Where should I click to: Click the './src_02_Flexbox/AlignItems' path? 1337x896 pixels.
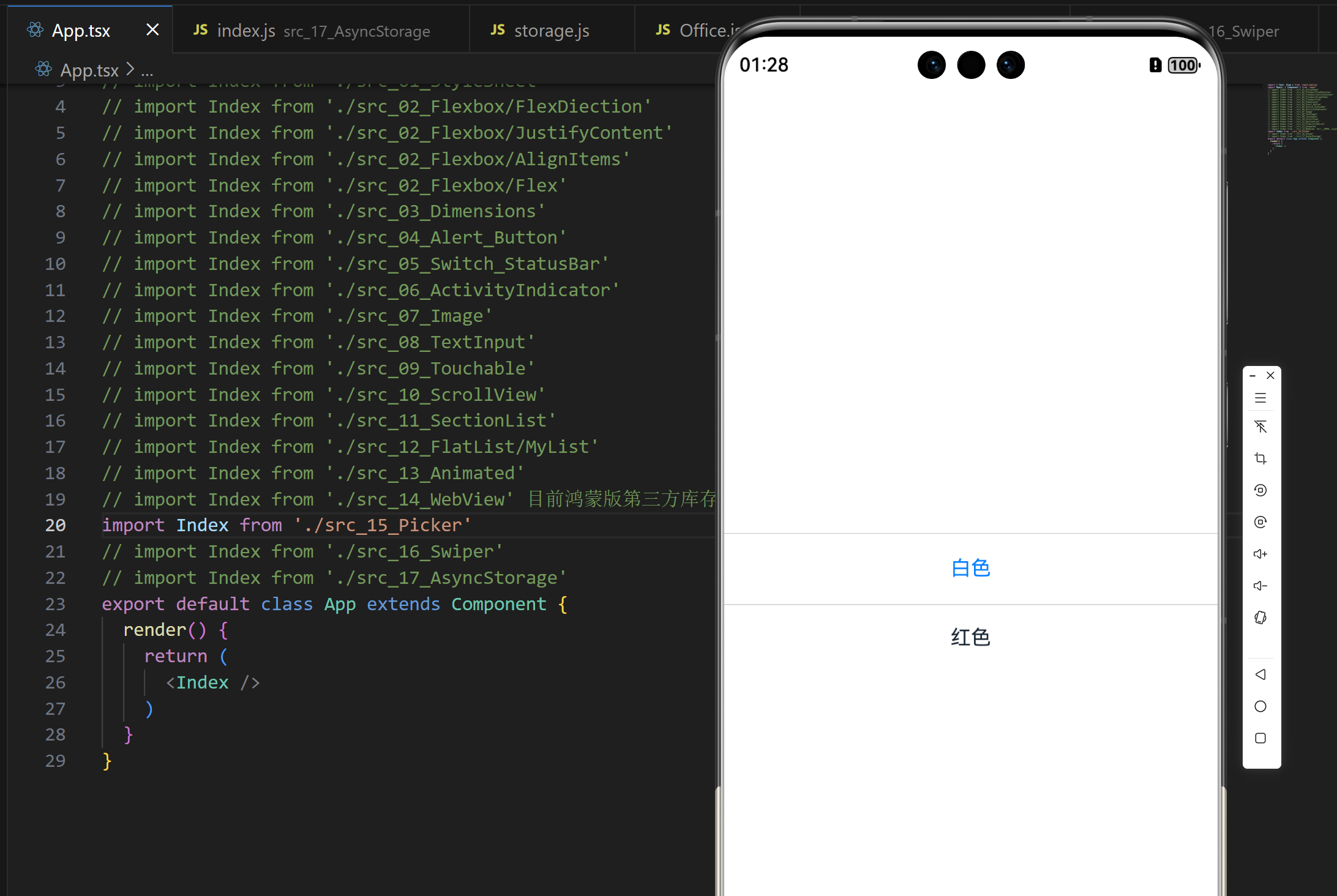pos(478,160)
